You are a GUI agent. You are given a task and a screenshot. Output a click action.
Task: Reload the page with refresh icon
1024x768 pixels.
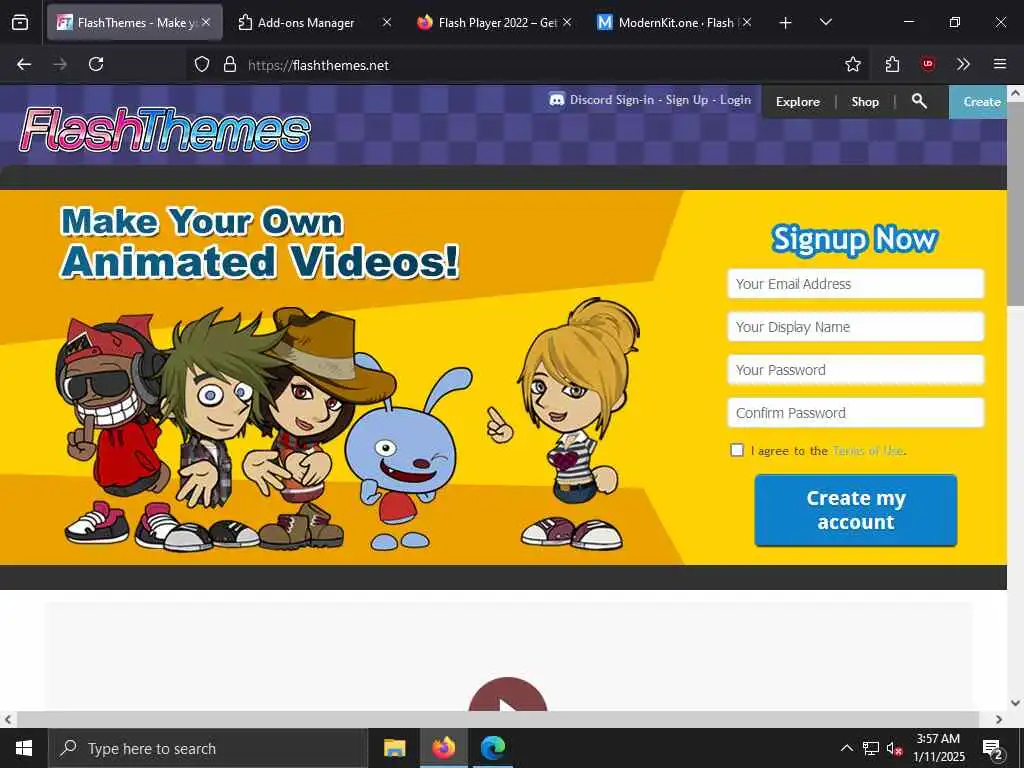[96, 64]
